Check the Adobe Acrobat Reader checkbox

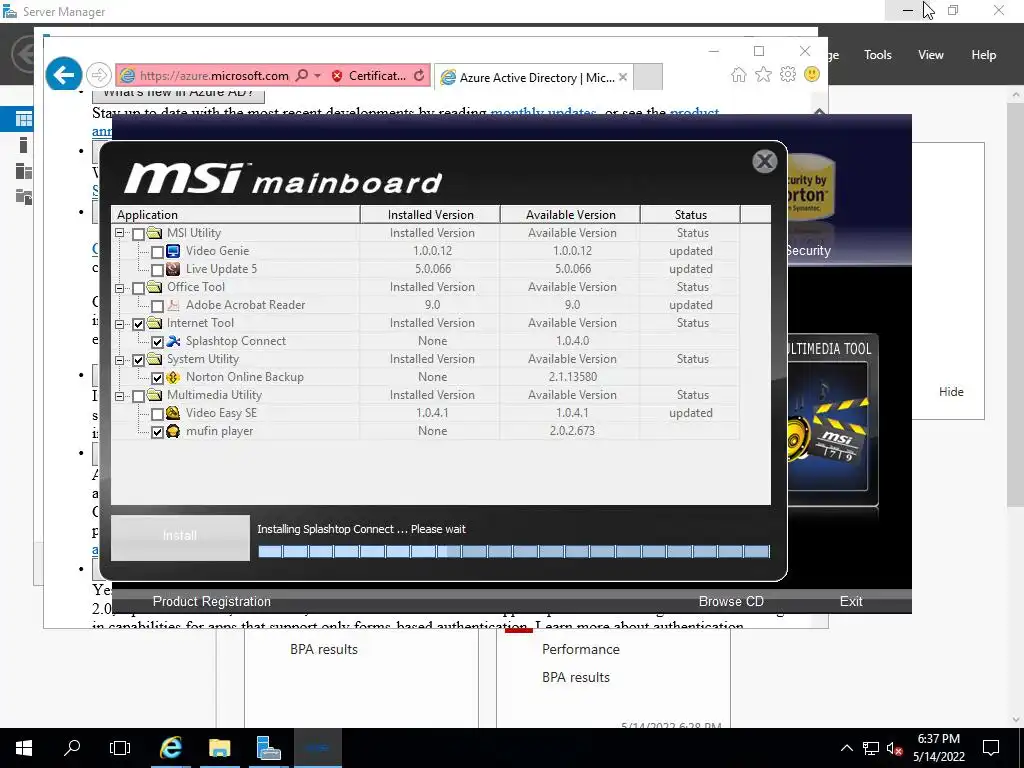pyautogui.click(x=157, y=306)
